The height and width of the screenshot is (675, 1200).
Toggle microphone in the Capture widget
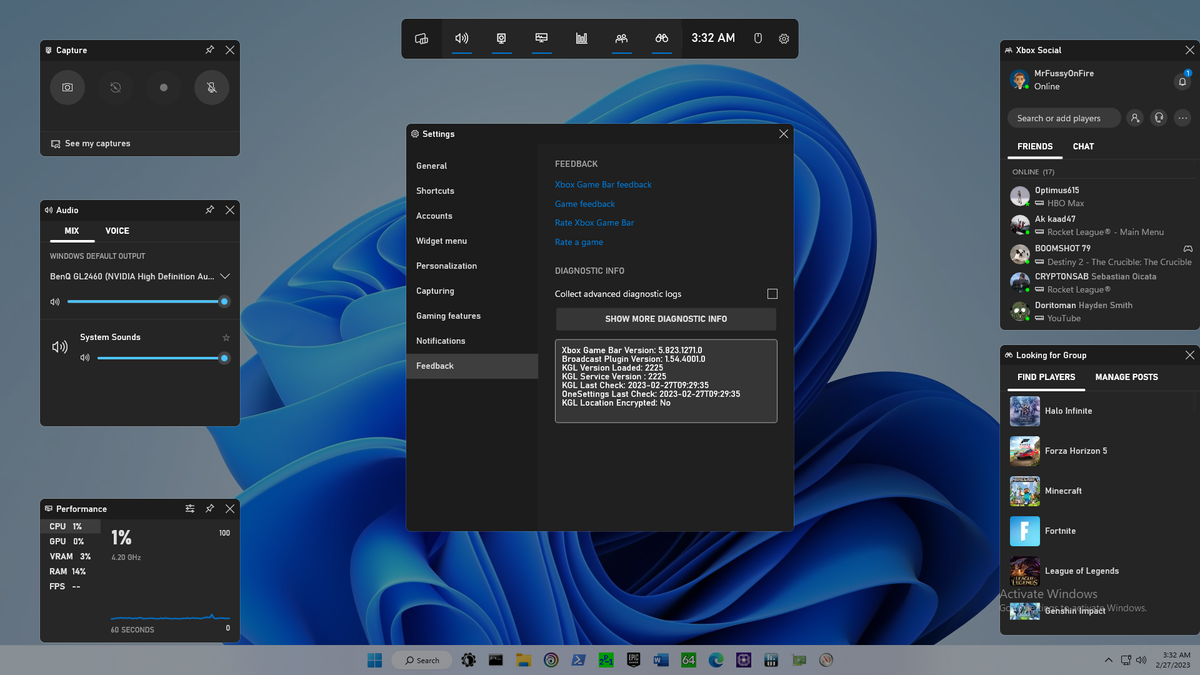212,88
